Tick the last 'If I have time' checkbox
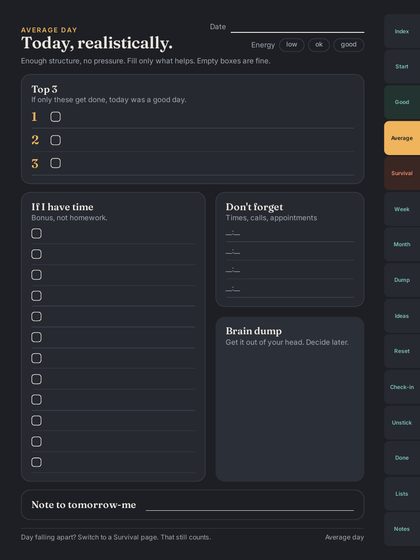Image resolution: width=420 pixels, height=560 pixels. (36, 462)
